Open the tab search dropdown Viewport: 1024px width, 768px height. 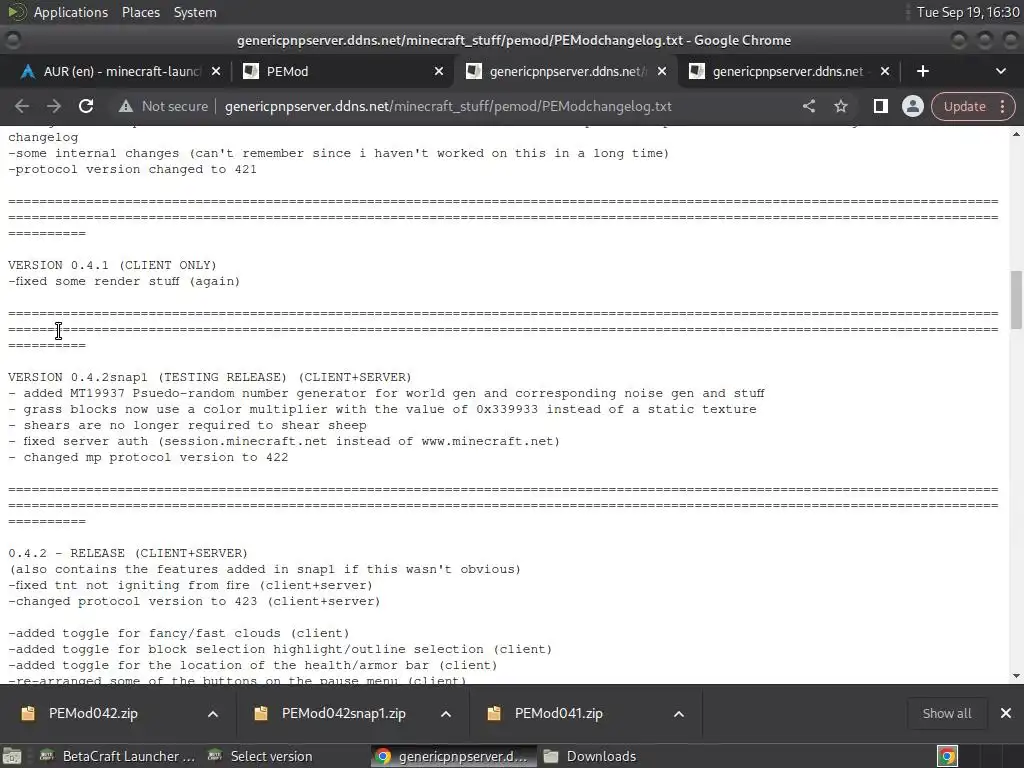(x=1000, y=71)
